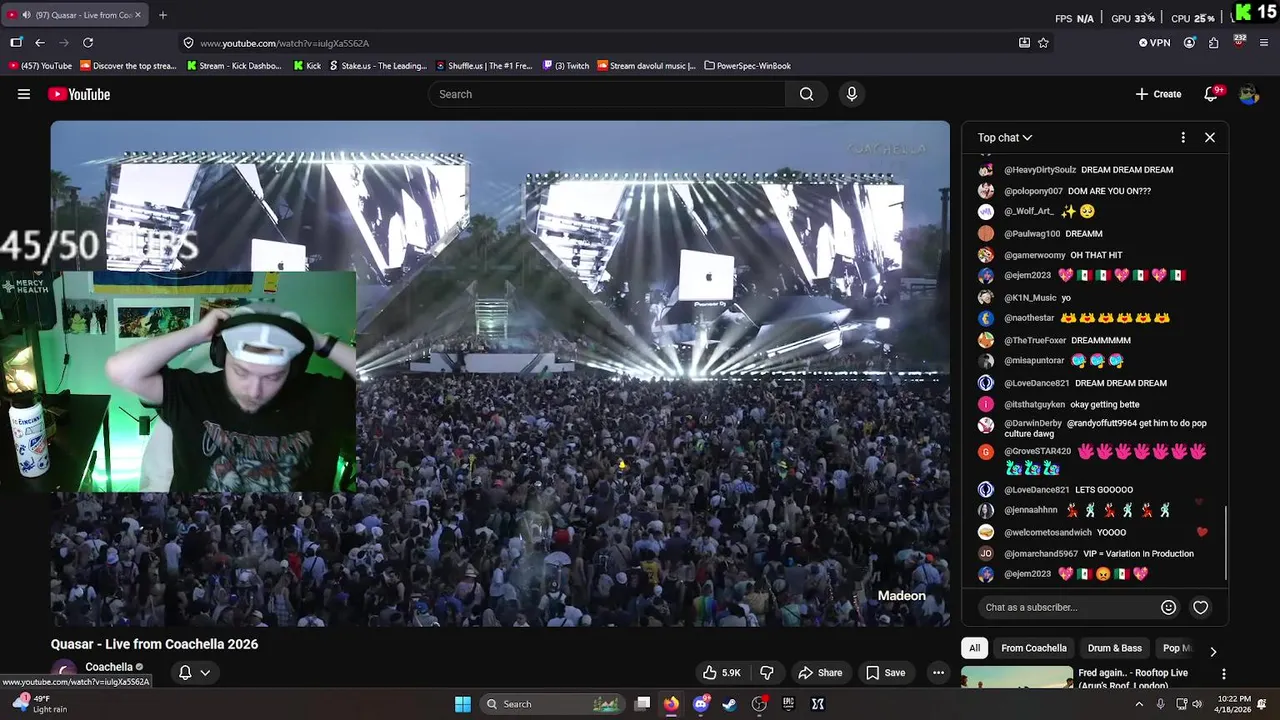The image size is (1280, 720).
Task: Share the Quasar Coachella video
Action: click(x=819, y=673)
